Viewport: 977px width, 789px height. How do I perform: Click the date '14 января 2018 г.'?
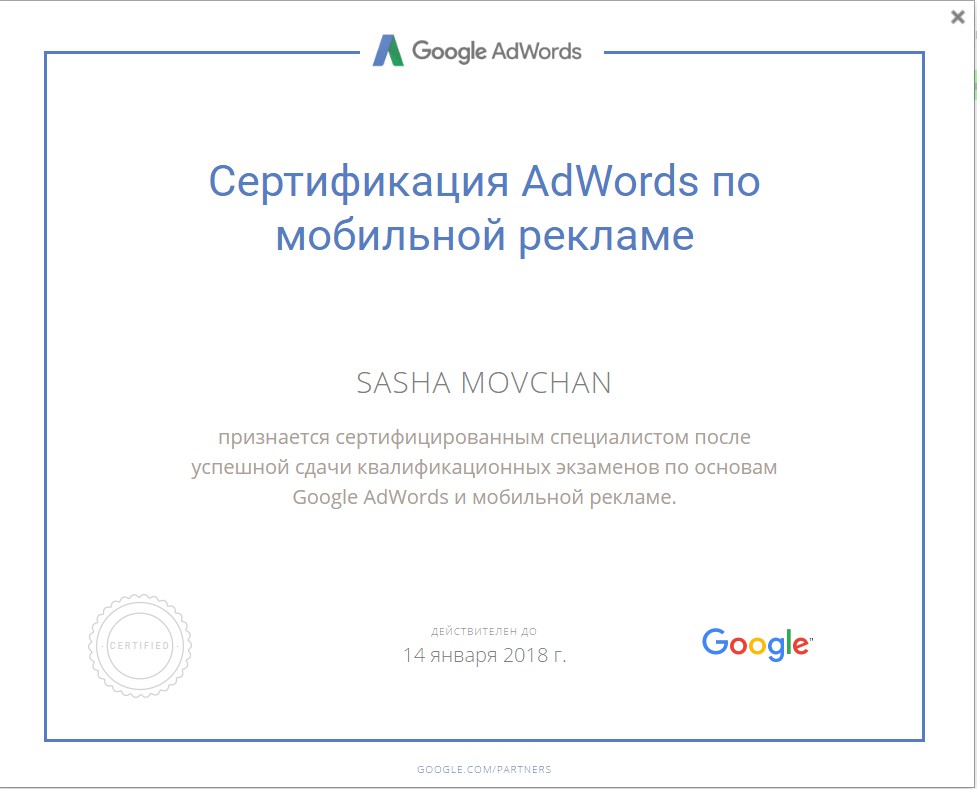(484, 655)
